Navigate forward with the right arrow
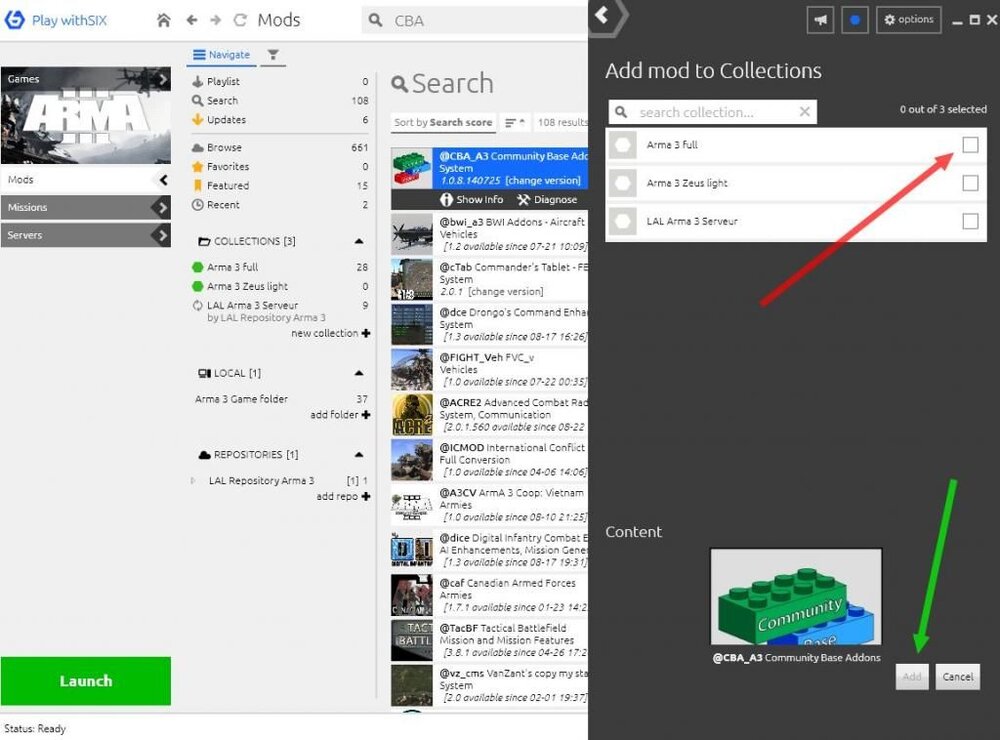Viewport: 1000px width, 740px height. tap(216, 20)
